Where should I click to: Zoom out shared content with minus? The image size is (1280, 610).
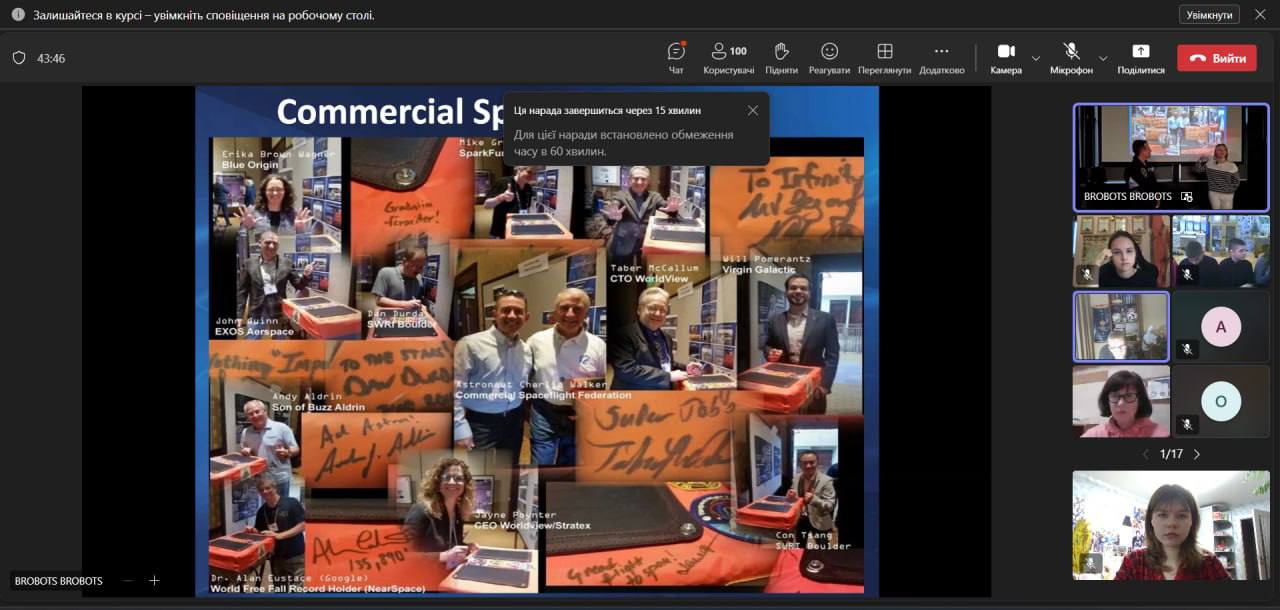coord(127,581)
